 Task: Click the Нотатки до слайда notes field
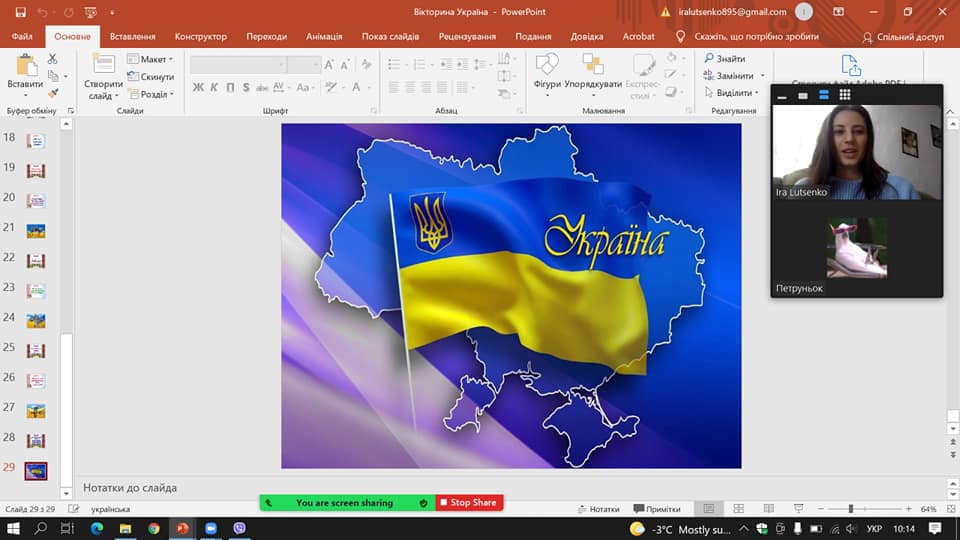pyautogui.click(x=511, y=488)
